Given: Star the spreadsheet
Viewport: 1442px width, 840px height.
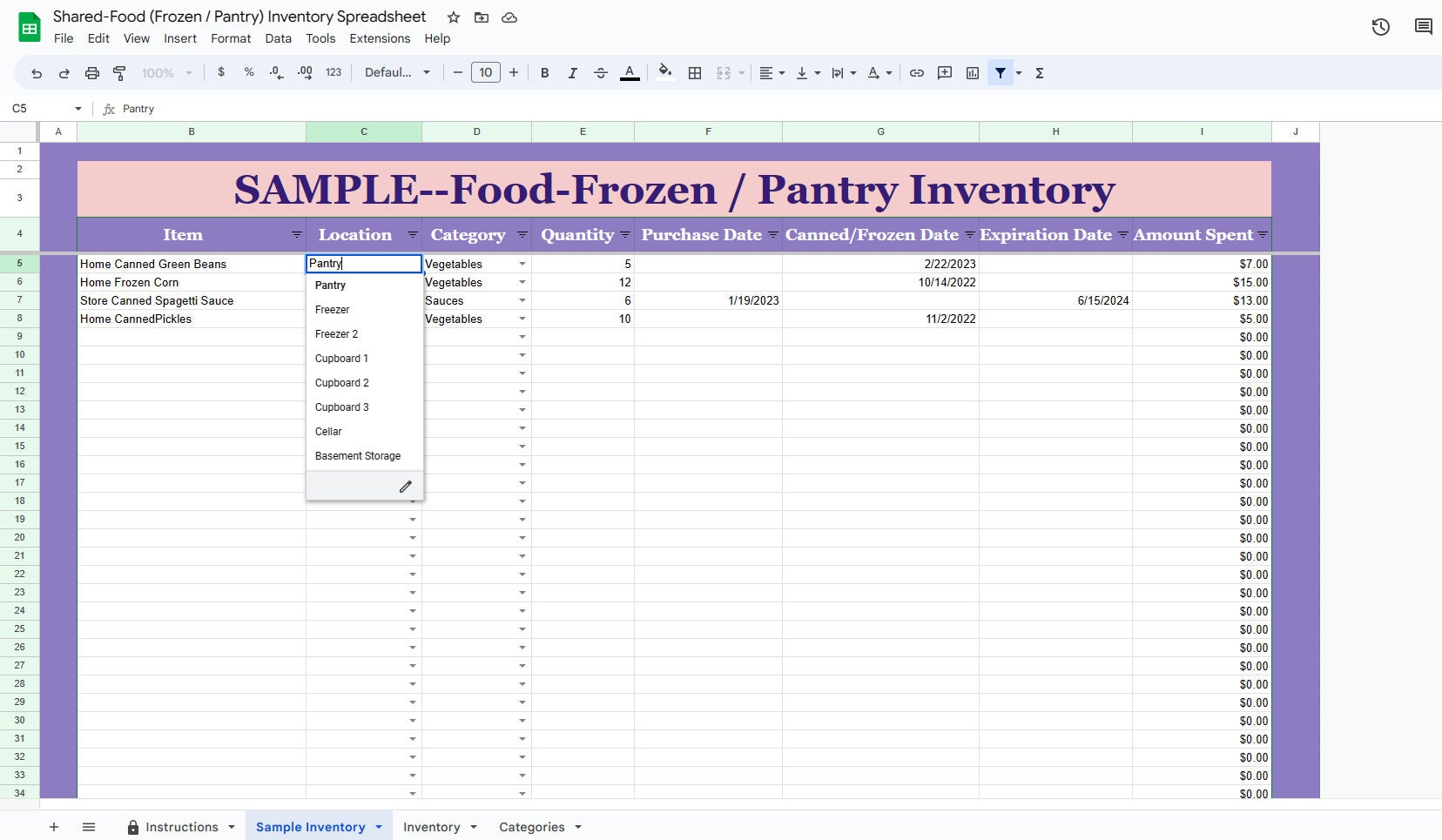Looking at the screenshot, I should tap(451, 17).
